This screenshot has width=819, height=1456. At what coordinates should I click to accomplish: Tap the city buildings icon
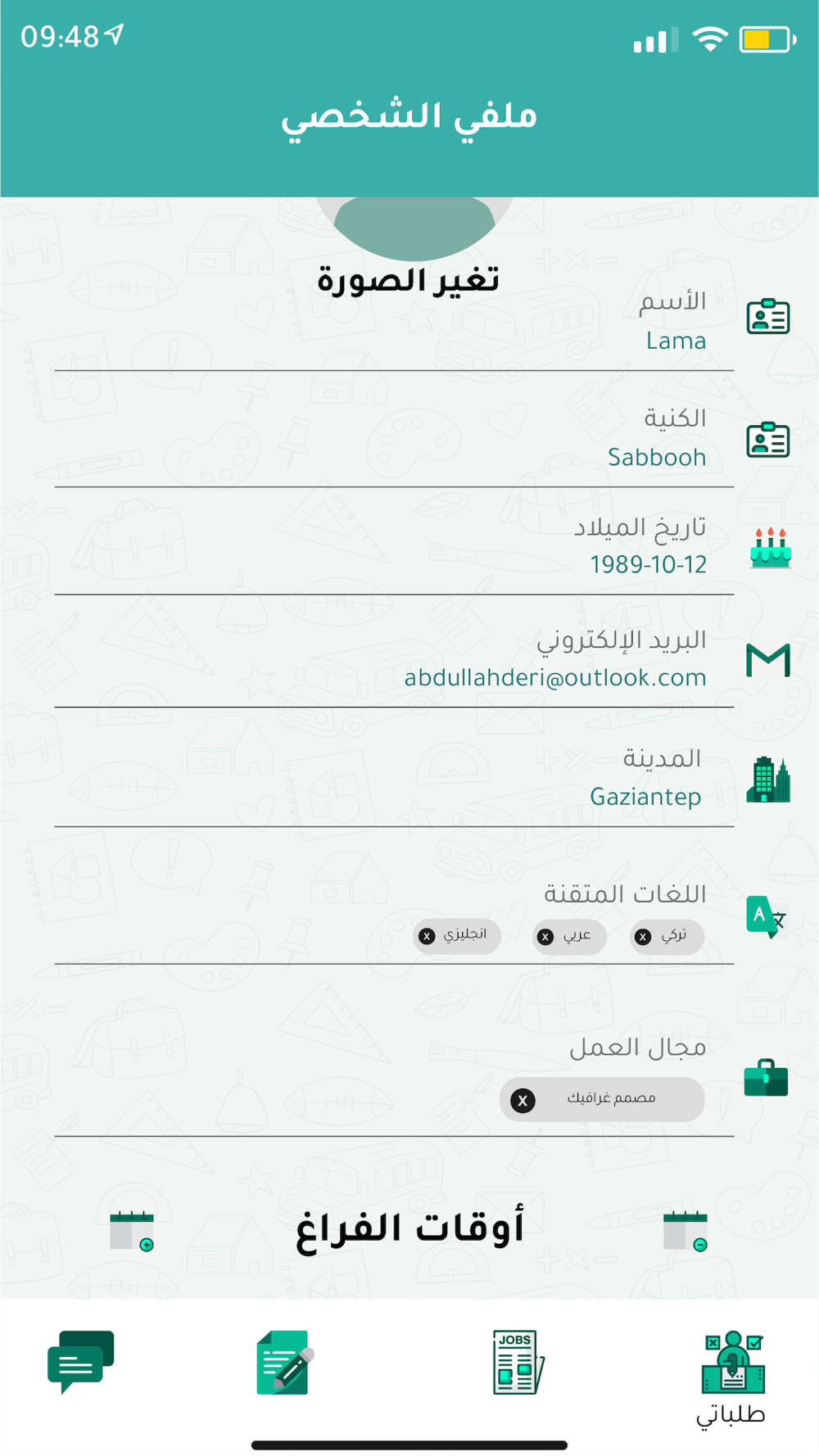(x=768, y=779)
